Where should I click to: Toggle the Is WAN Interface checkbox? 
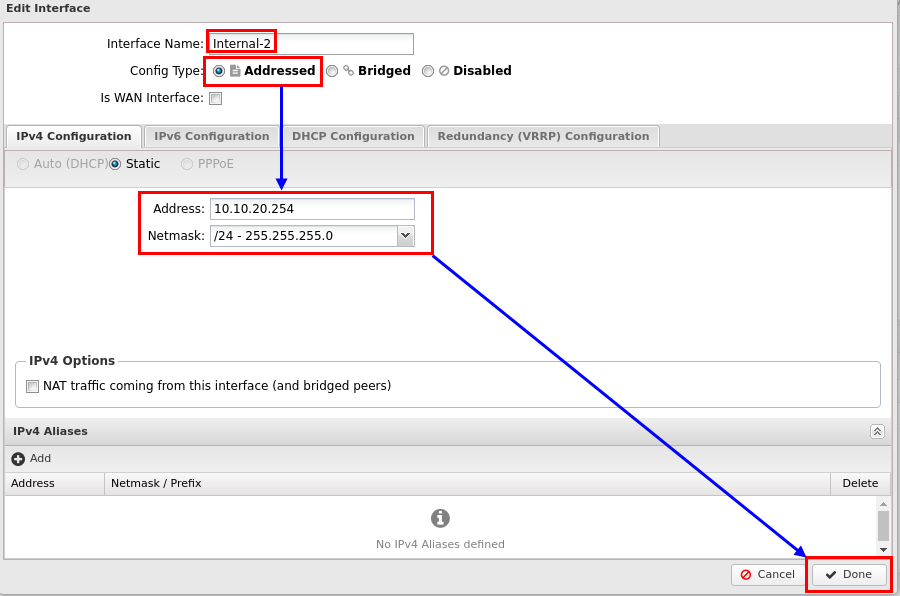point(216,98)
